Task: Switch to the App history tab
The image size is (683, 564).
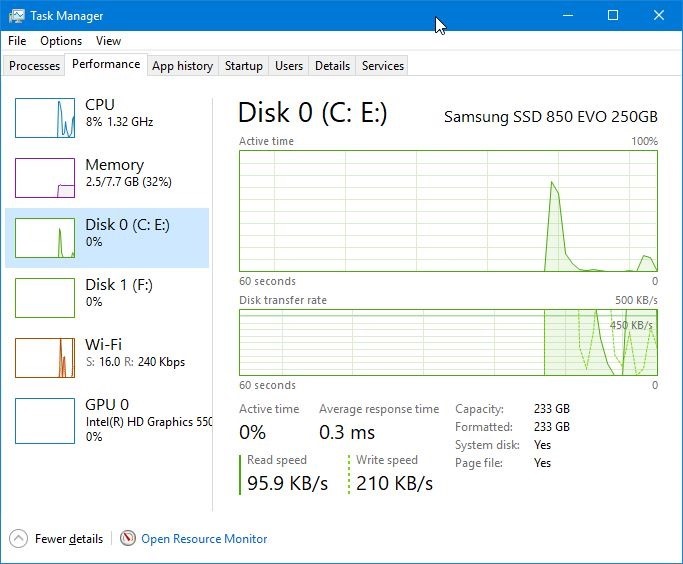Action: click(x=182, y=66)
